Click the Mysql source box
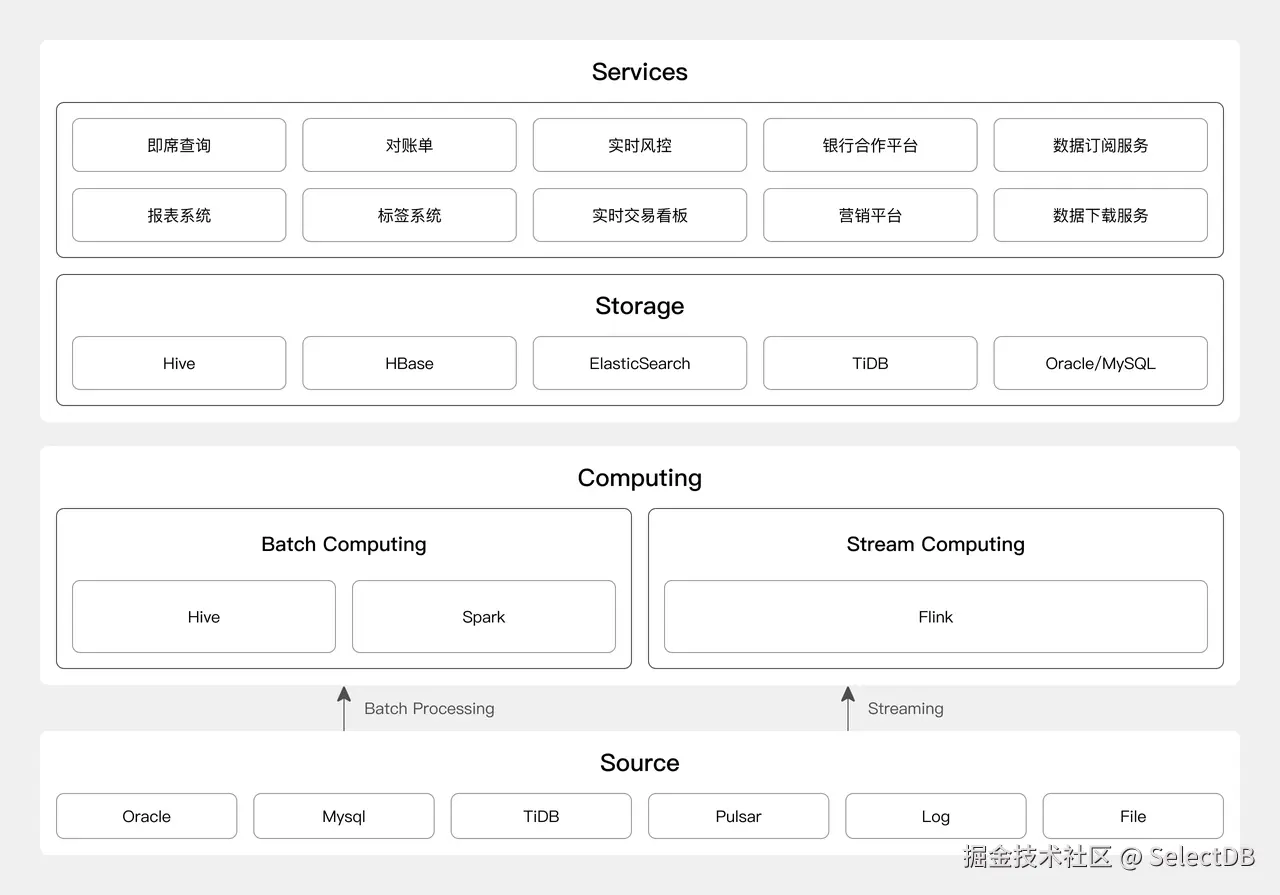The image size is (1280, 895). point(344,816)
